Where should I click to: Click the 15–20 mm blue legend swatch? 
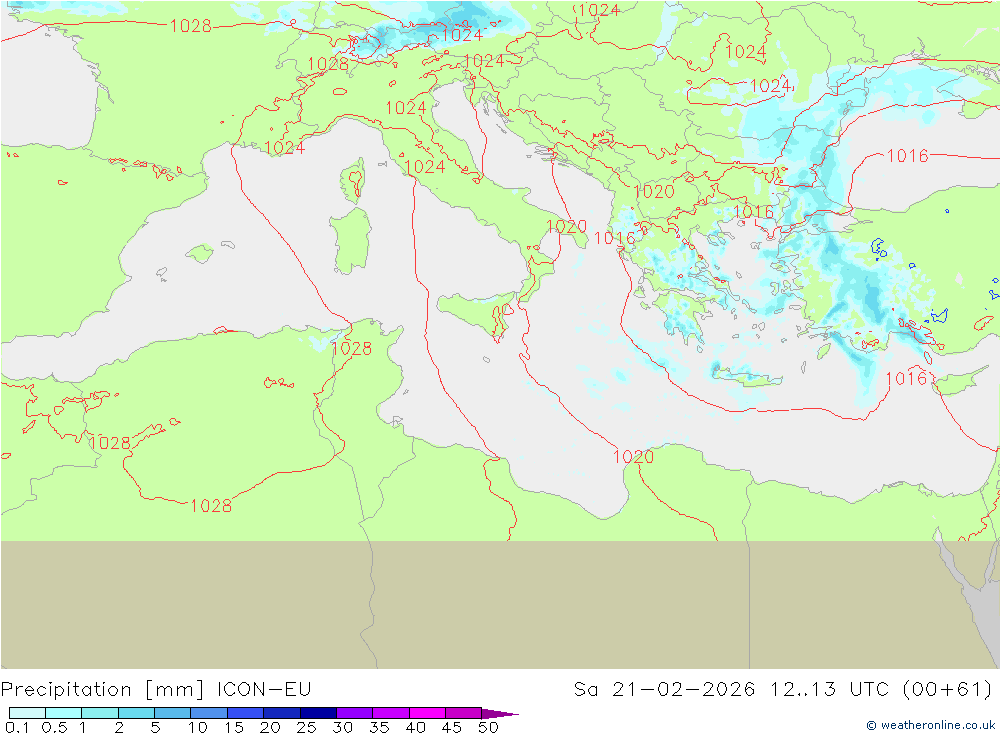pyautogui.click(x=246, y=713)
